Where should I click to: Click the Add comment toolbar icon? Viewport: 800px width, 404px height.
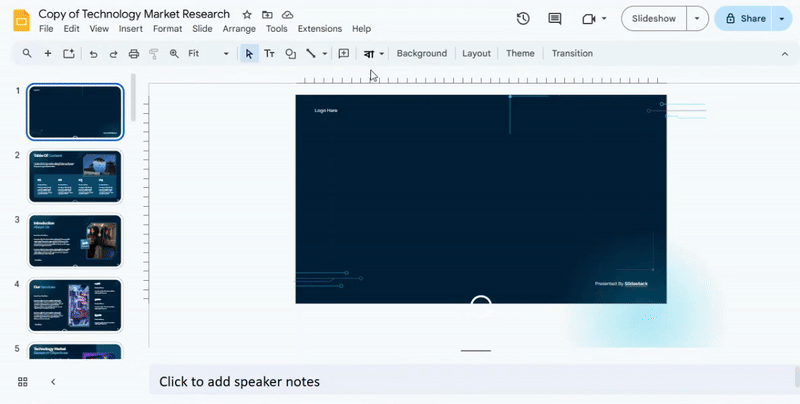pyautogui.click(x=343, y=54)
